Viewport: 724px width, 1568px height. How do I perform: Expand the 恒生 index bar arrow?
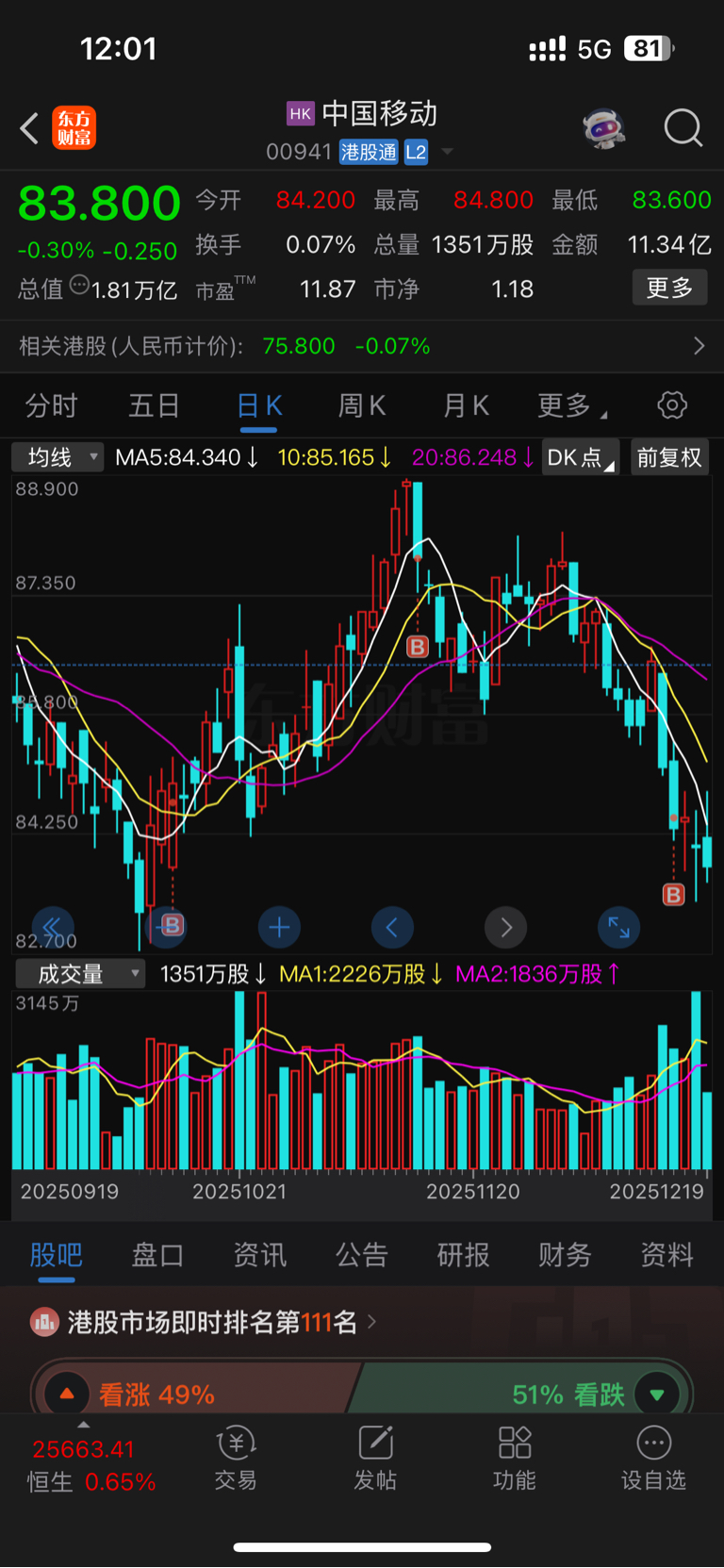[x=84, y=1425]
